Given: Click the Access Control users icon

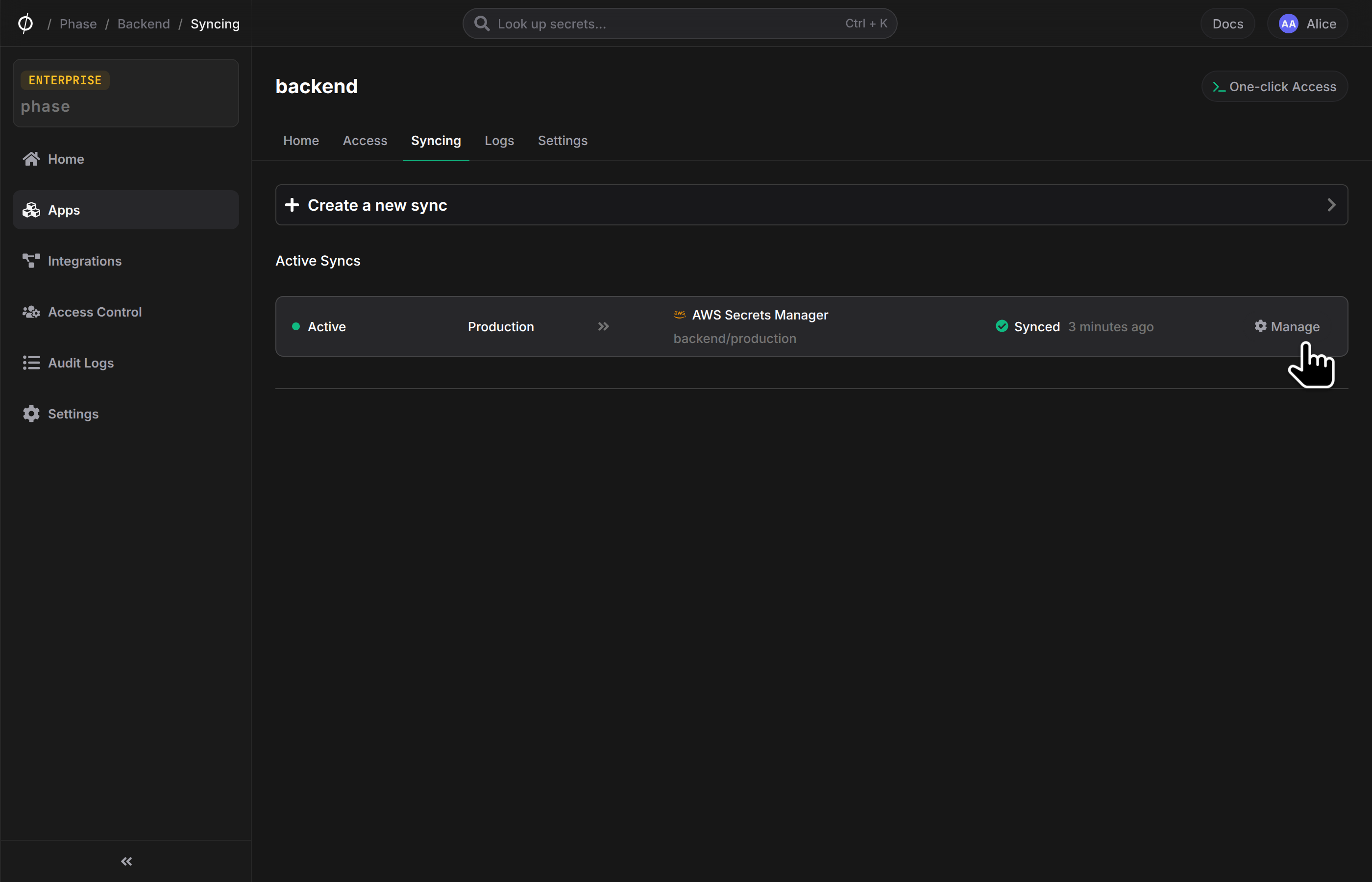Looking at the screenshot, I should pos(31,312).
